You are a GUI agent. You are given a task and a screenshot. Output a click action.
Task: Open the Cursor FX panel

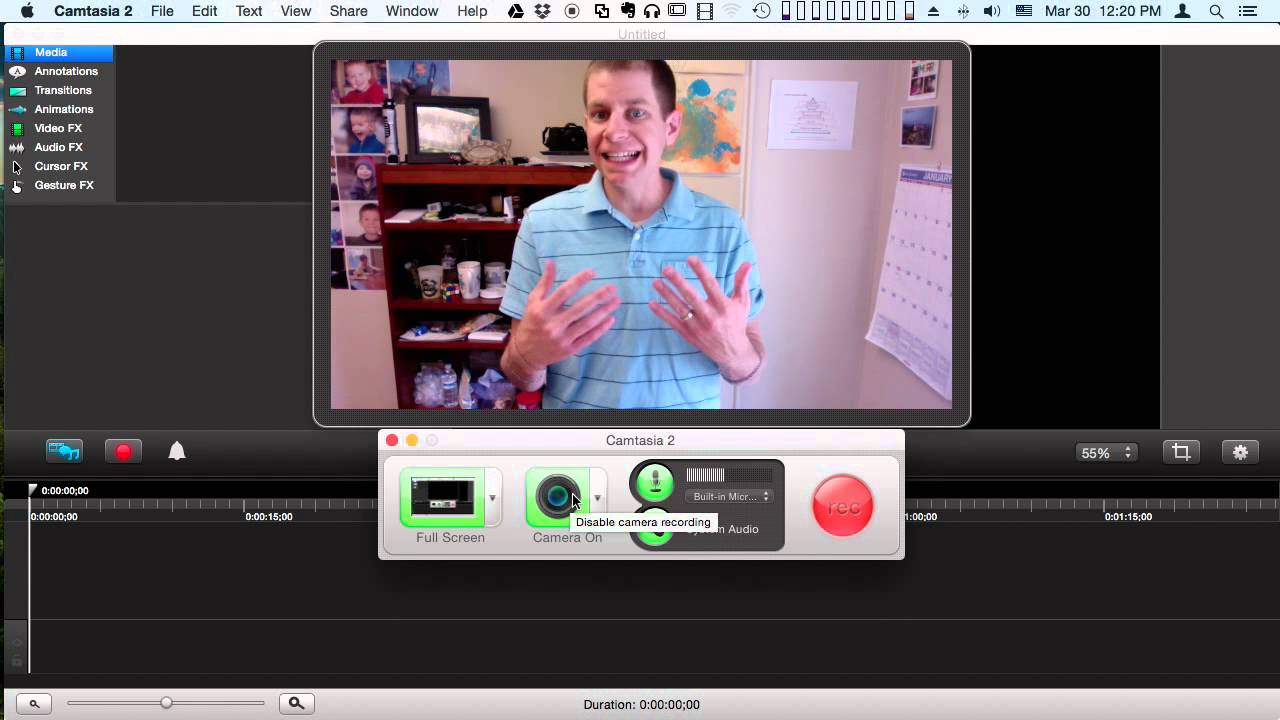coord(58,166)
